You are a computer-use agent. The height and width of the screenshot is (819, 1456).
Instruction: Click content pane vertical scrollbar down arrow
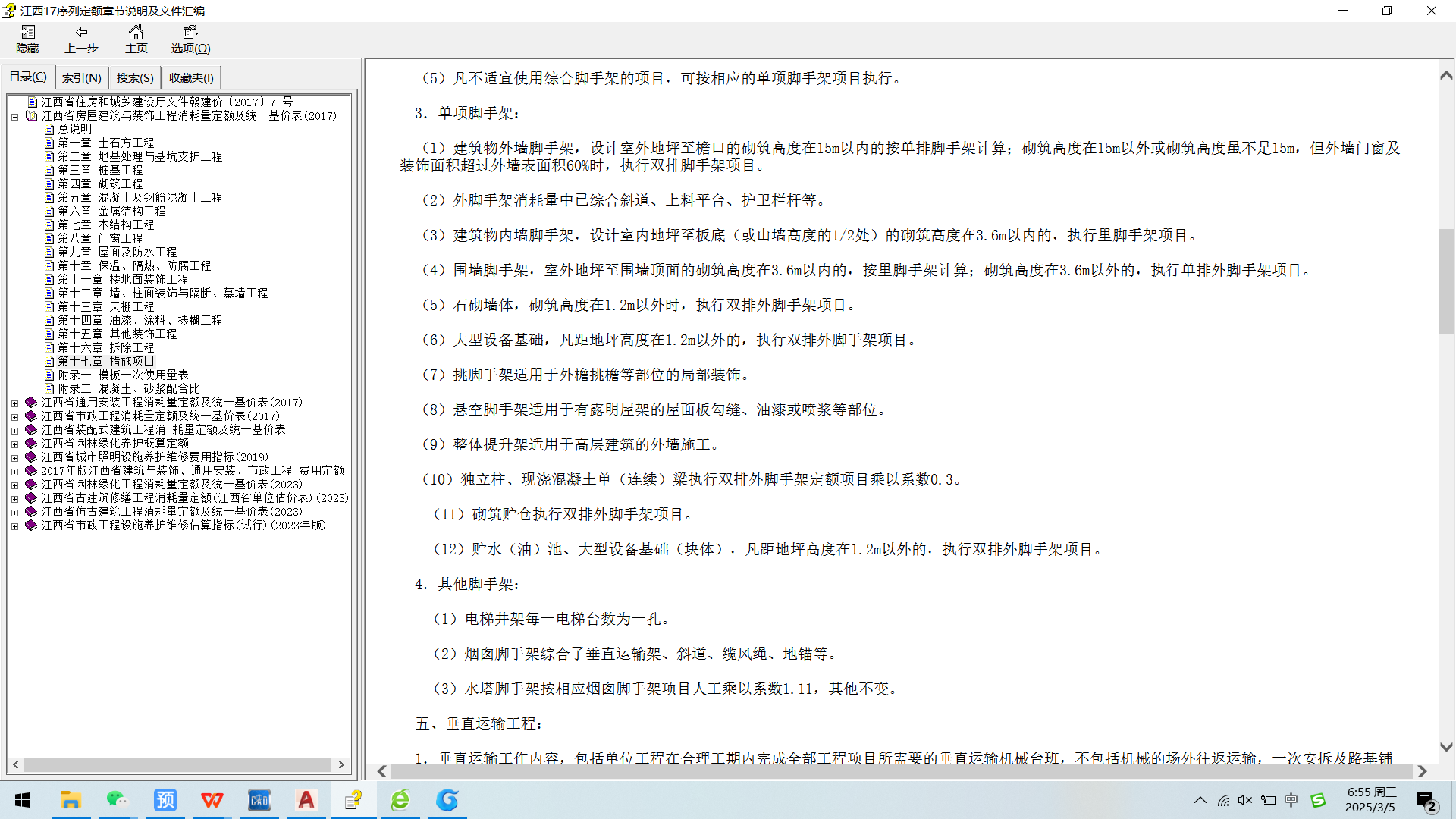[x=1446, y=747]
